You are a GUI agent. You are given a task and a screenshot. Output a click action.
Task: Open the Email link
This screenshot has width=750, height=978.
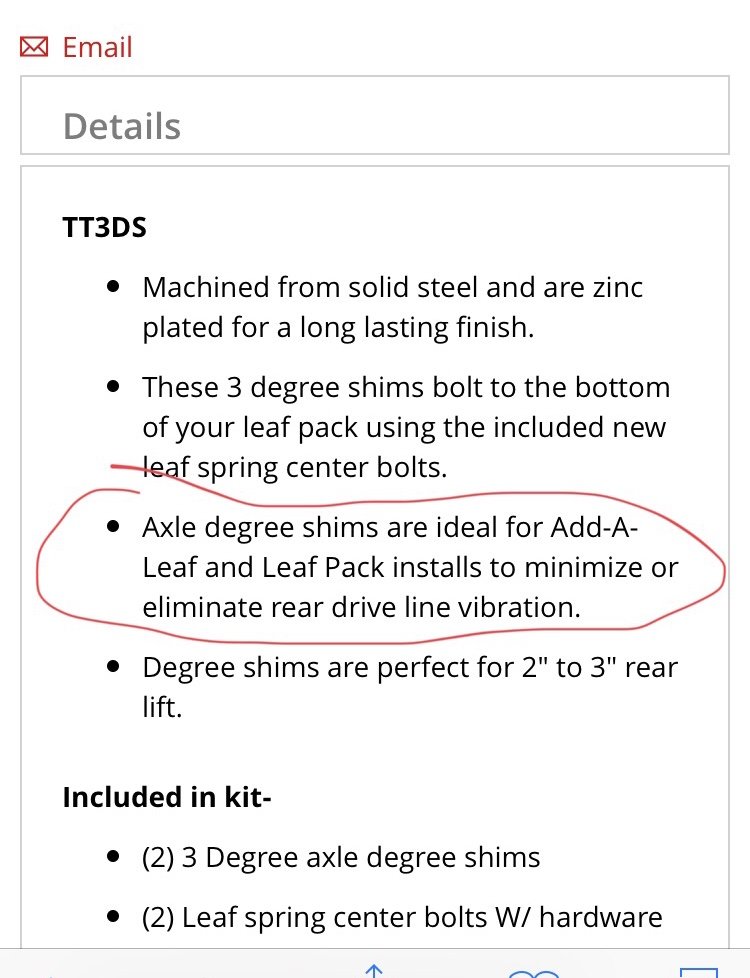tap(97, 47)
